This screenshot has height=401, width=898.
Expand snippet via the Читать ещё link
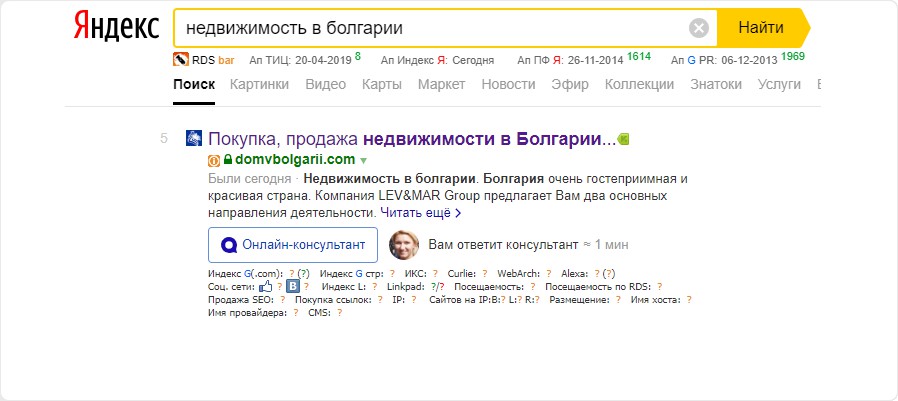point(421,213)
